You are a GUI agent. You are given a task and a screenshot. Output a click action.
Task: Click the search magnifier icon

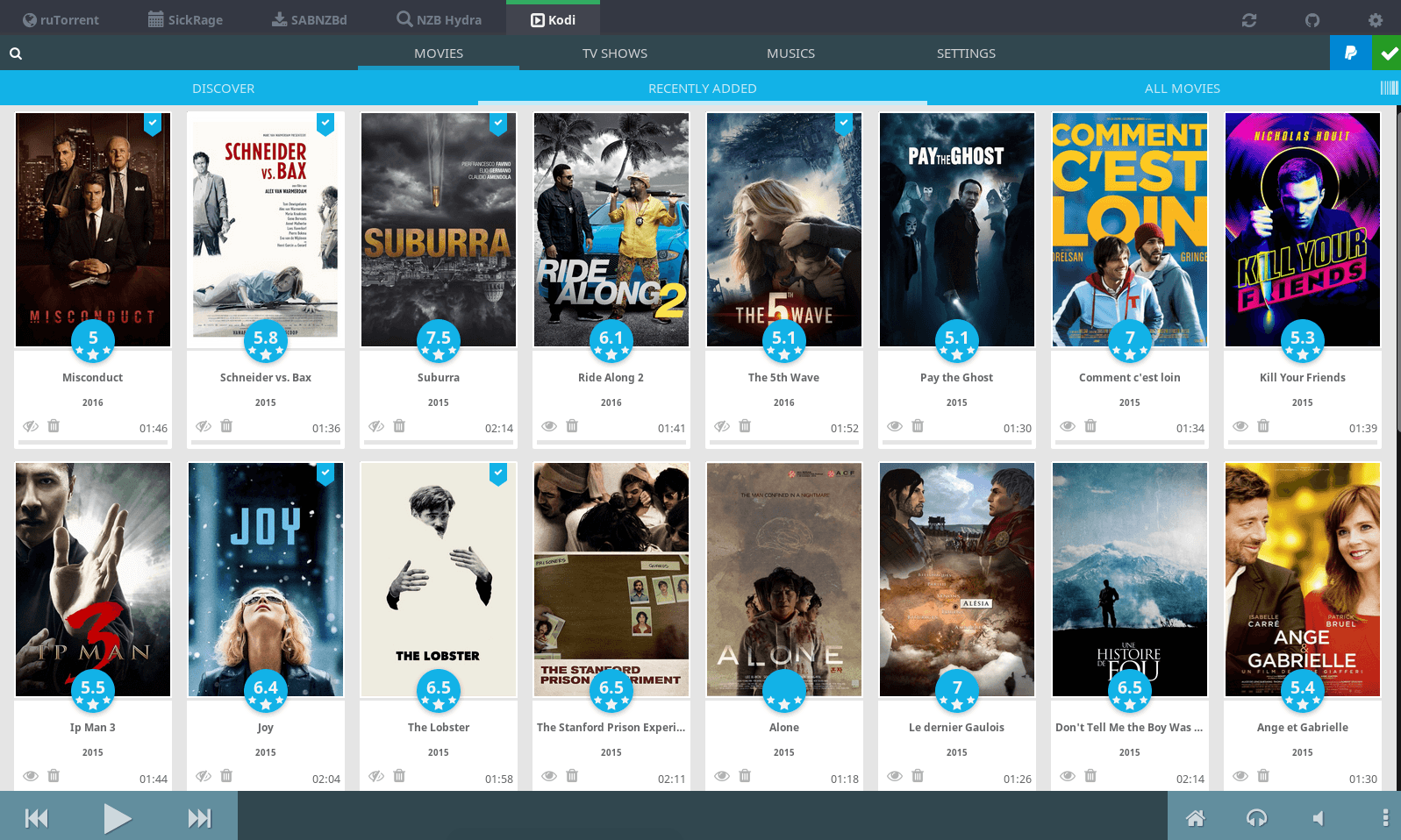tap(16, 53)
